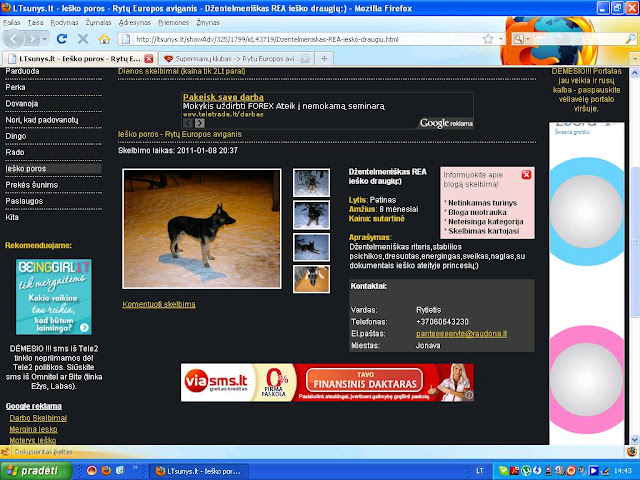640x480 pixels.
Task: Open the Priemonės menu
Action: coord(173,22)
